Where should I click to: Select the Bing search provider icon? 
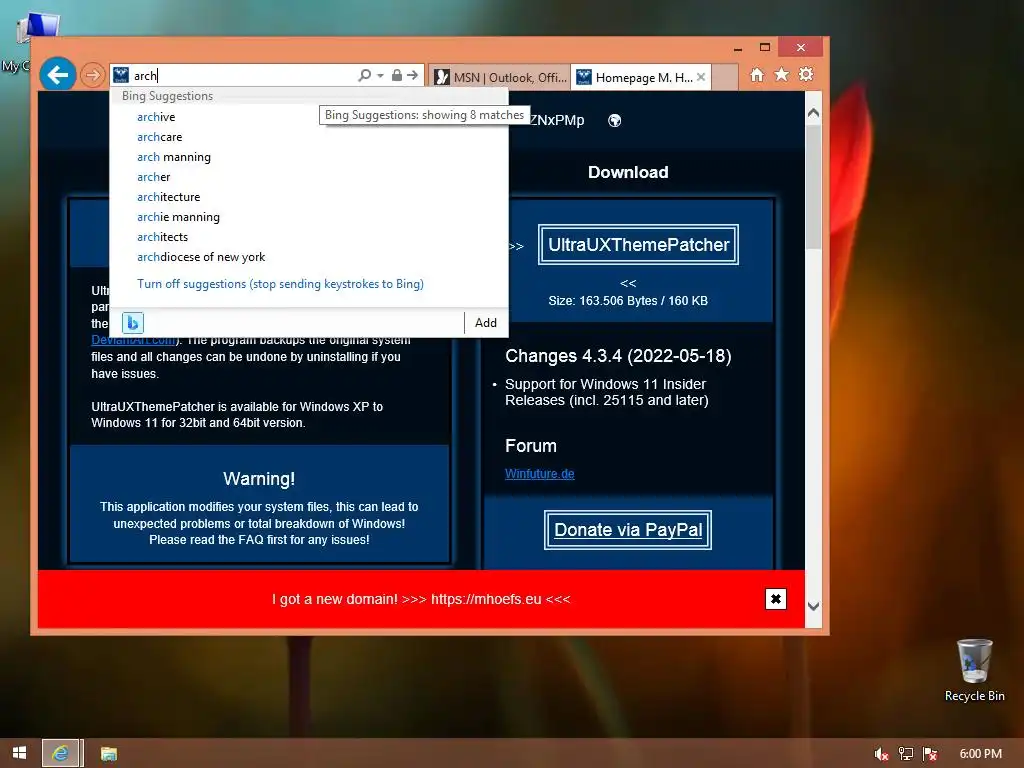click(x=133, y=323)
